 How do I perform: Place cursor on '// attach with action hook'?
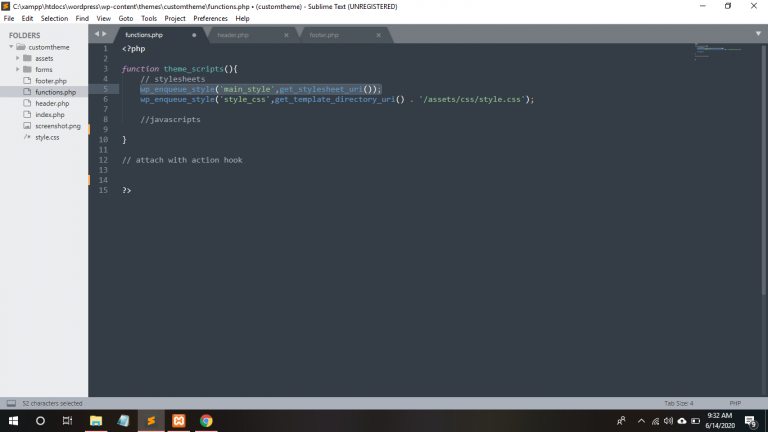tap(182, 160)
